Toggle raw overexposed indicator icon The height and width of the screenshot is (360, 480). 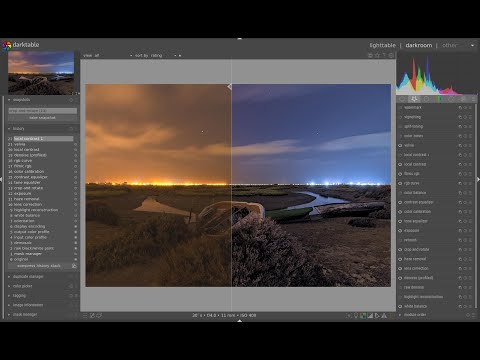tap(363, 315)
